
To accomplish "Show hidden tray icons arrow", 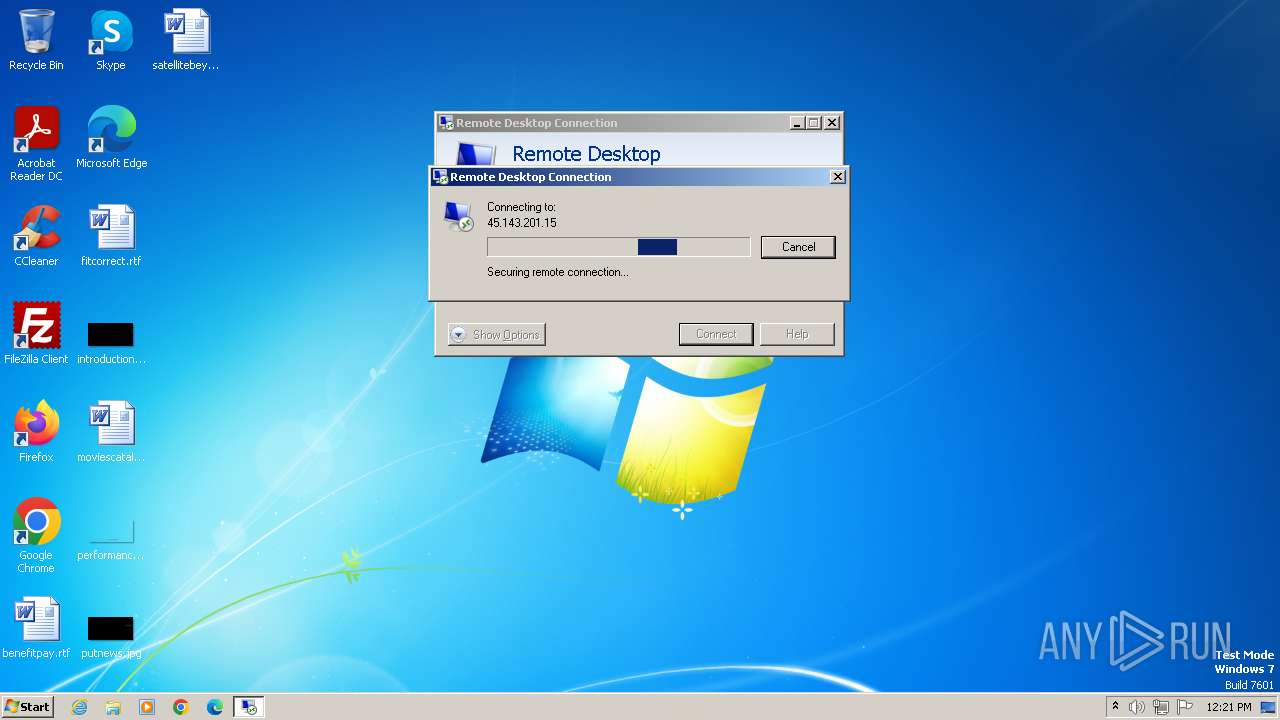I will click(1115, 706).
